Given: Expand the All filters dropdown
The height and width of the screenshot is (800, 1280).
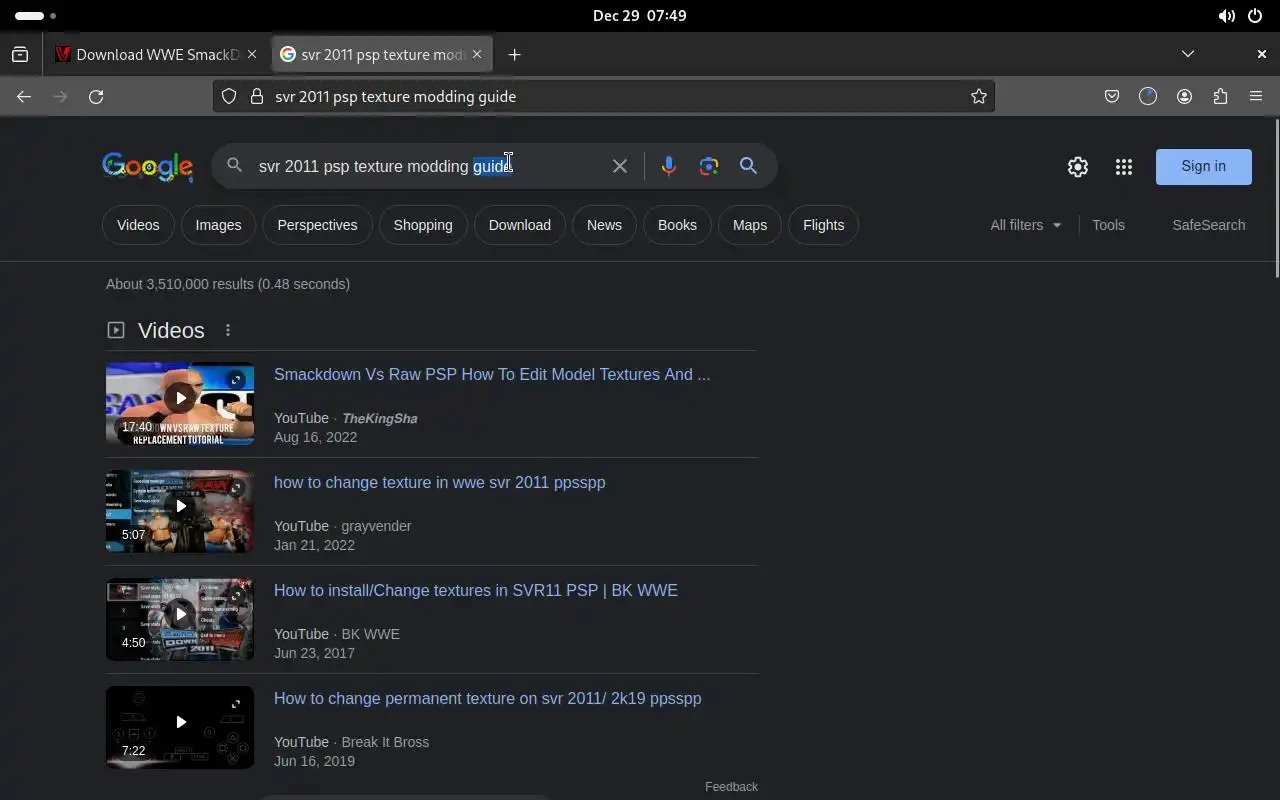Looking at the screenshot, I should coord(1026,225).
